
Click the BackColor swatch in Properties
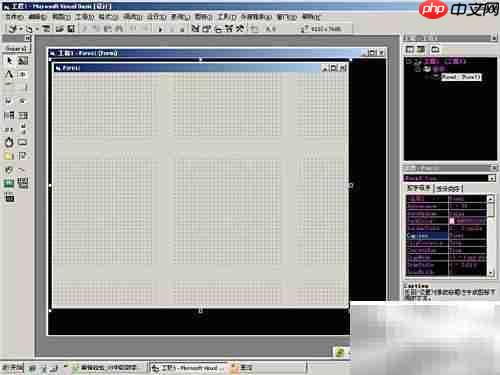click(452, 221)
